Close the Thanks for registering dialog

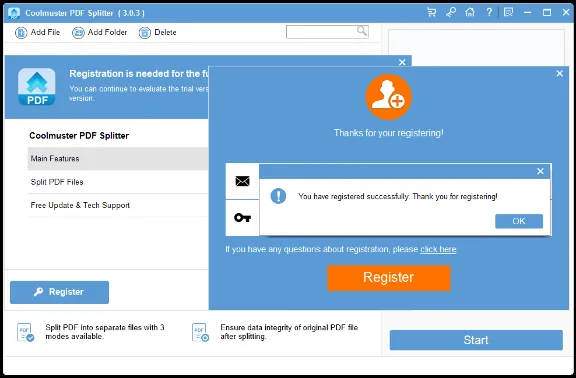tap(559, 73)
